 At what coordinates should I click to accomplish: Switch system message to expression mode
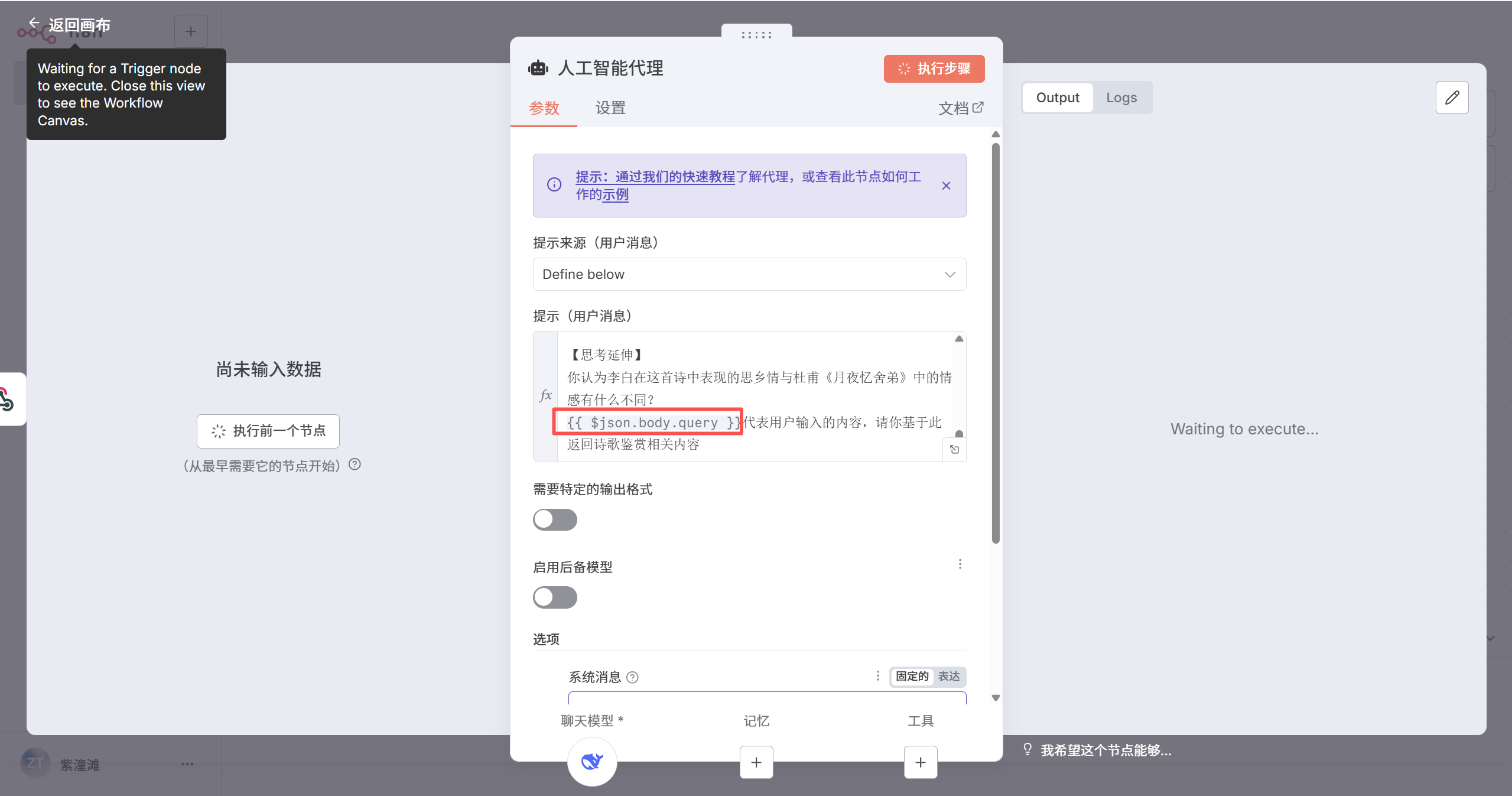[x=949, y=676]
